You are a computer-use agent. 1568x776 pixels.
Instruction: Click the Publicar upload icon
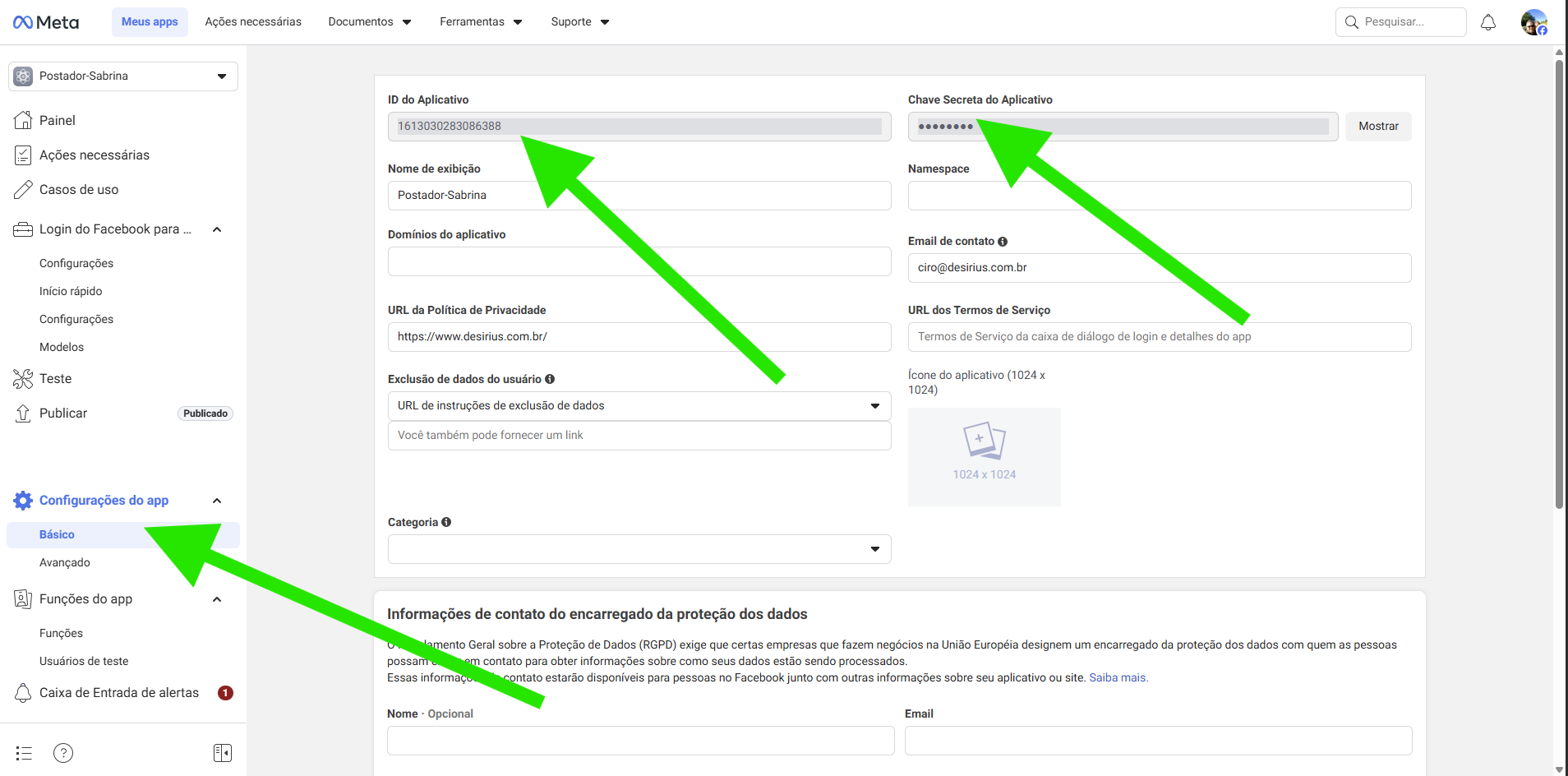(23, 413)
